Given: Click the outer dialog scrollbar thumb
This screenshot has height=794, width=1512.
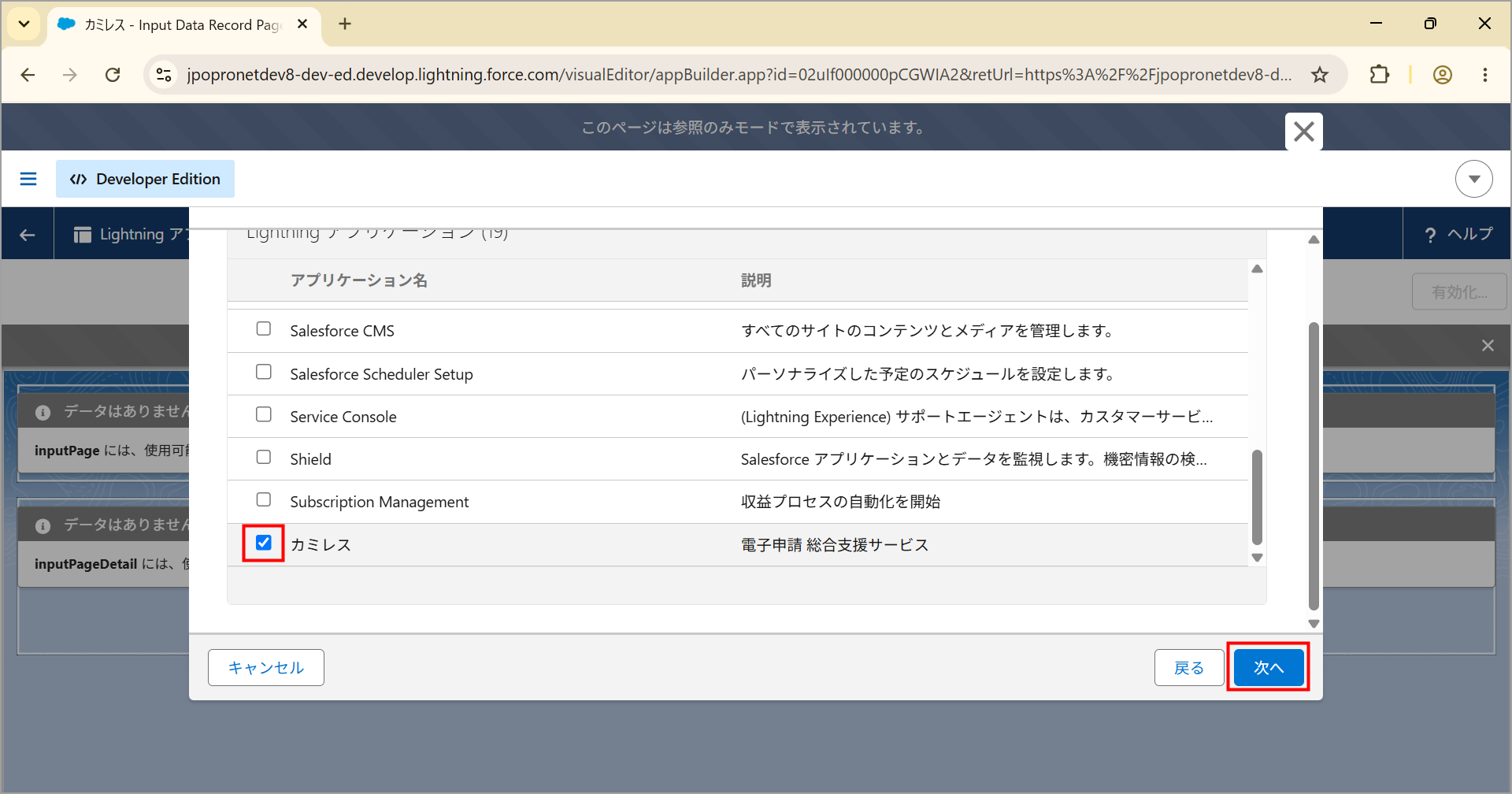Looking at the screenshot, I should coord(1314,466).
